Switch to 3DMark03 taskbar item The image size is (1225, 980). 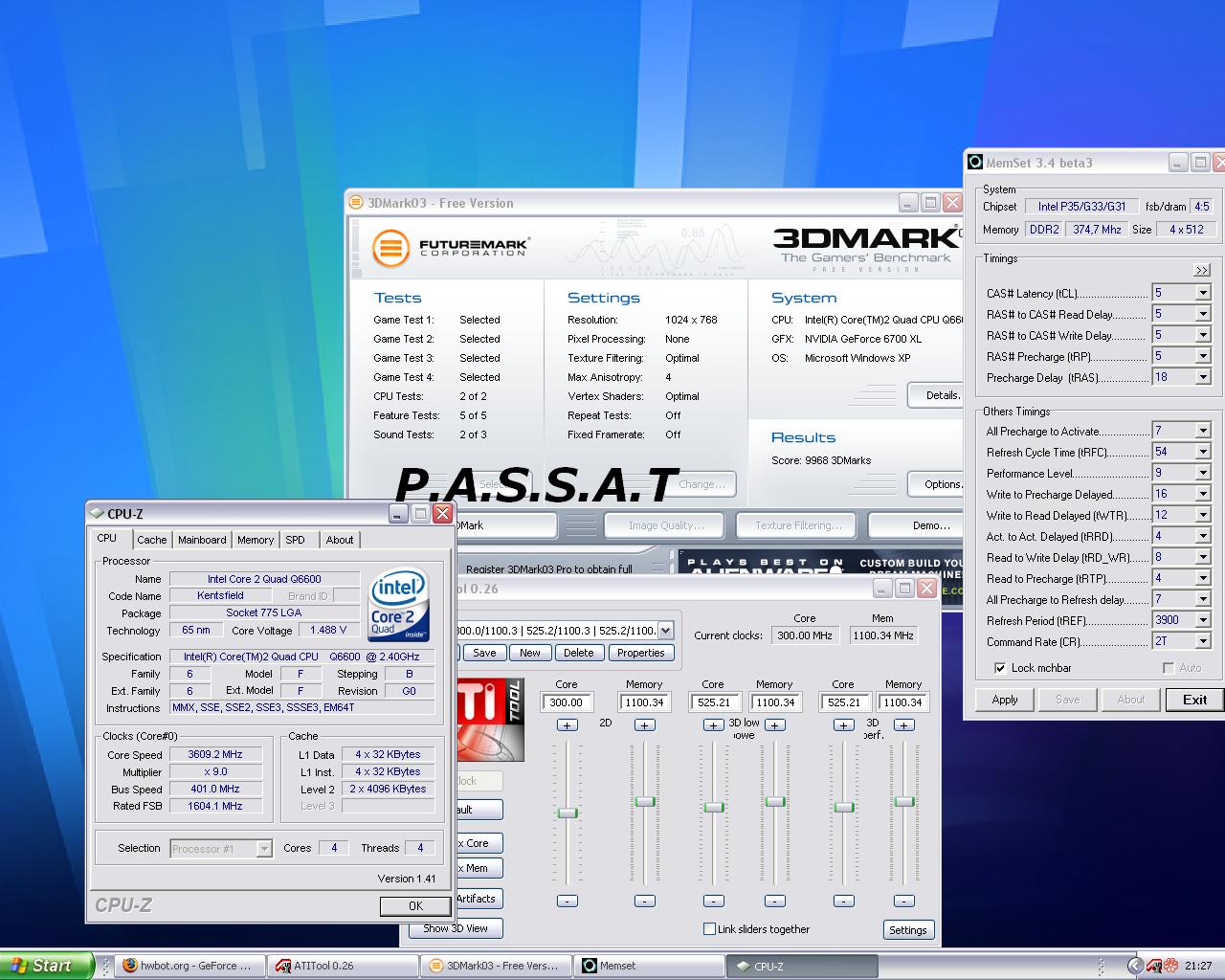click(494, 966)
